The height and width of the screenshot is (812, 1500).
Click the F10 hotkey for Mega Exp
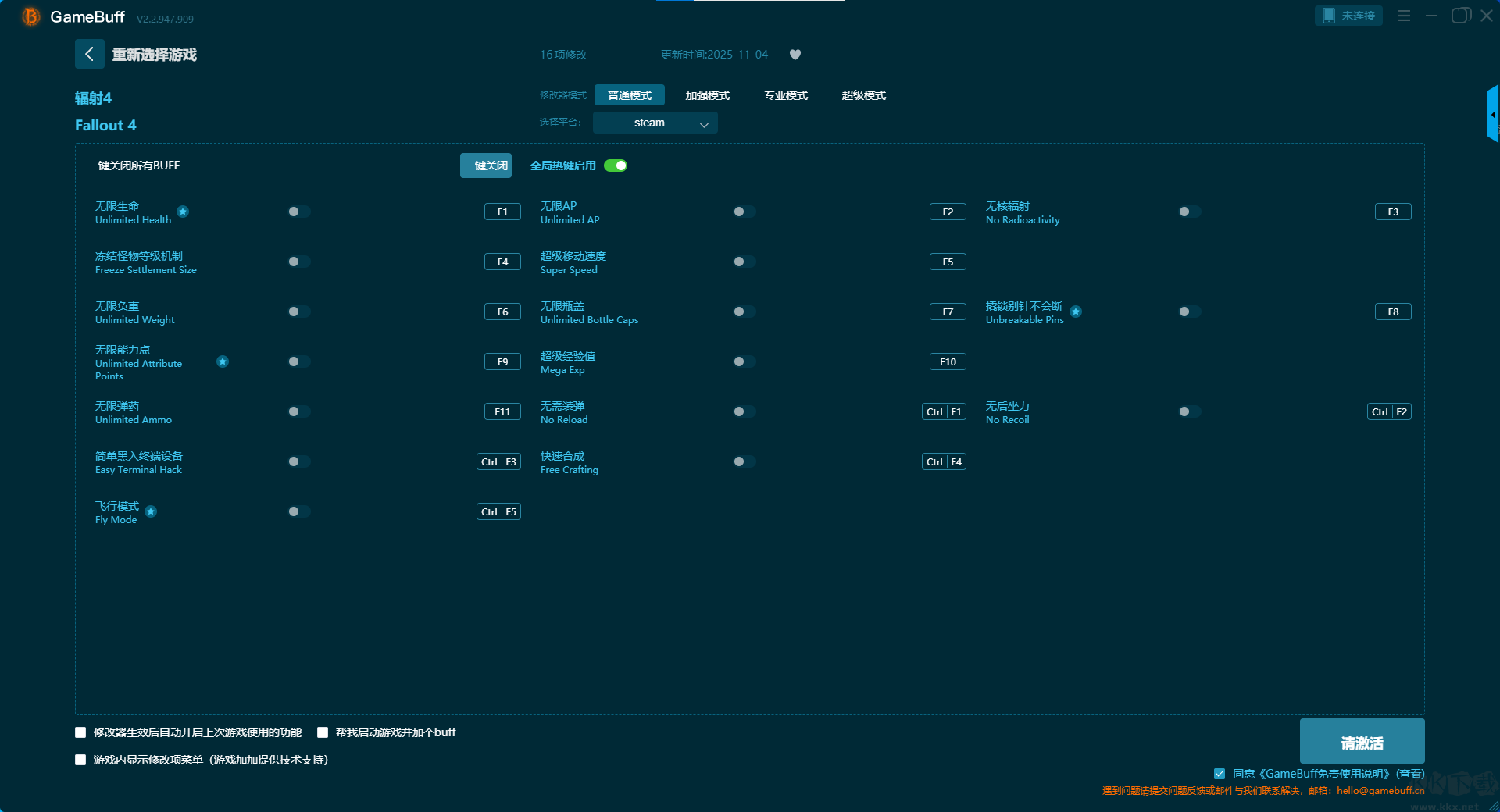click(948, 361)
